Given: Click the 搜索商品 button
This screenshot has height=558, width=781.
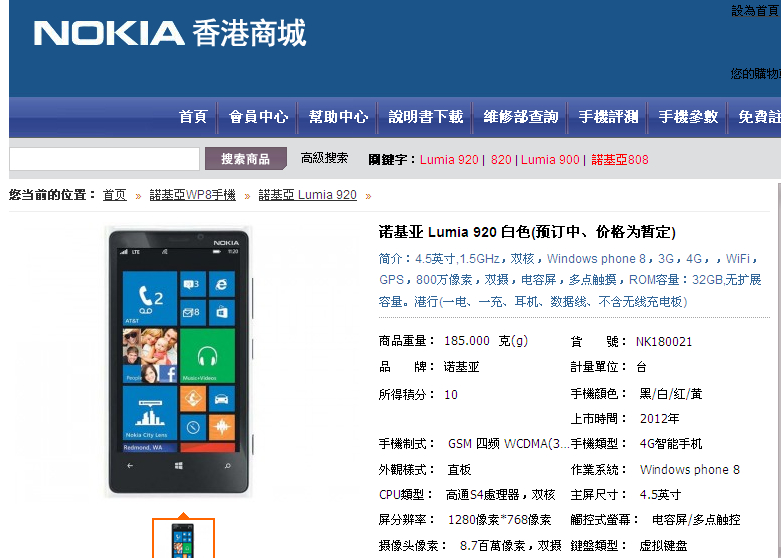Looking at the screenshot, I should point(246,159).
